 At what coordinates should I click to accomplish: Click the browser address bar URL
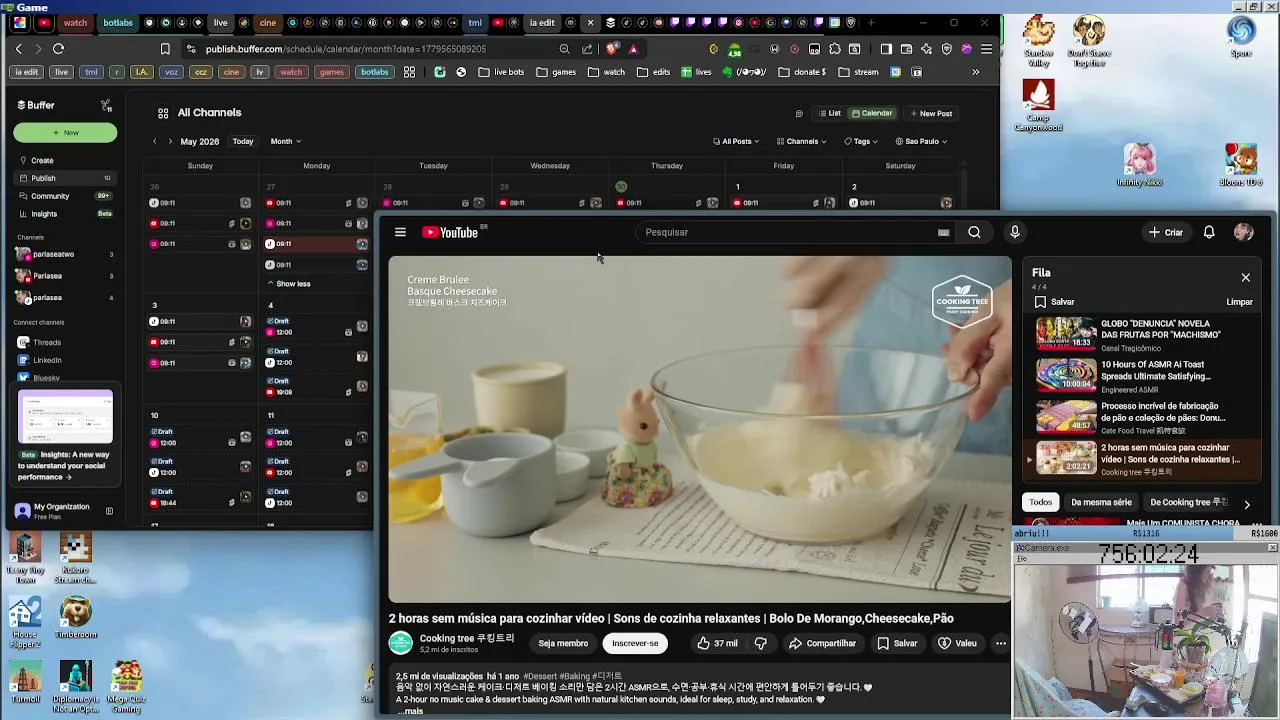click(346, 48)
